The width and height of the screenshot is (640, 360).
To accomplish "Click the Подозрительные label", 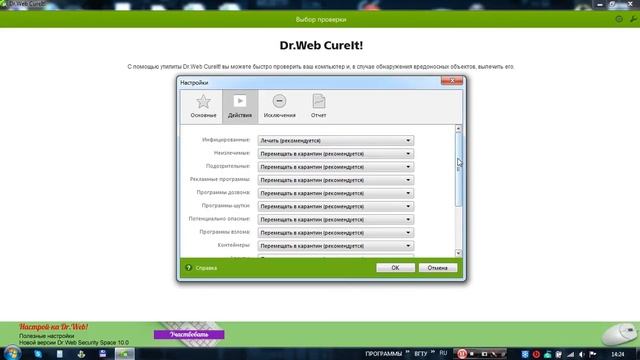I will tap(228, 166).
